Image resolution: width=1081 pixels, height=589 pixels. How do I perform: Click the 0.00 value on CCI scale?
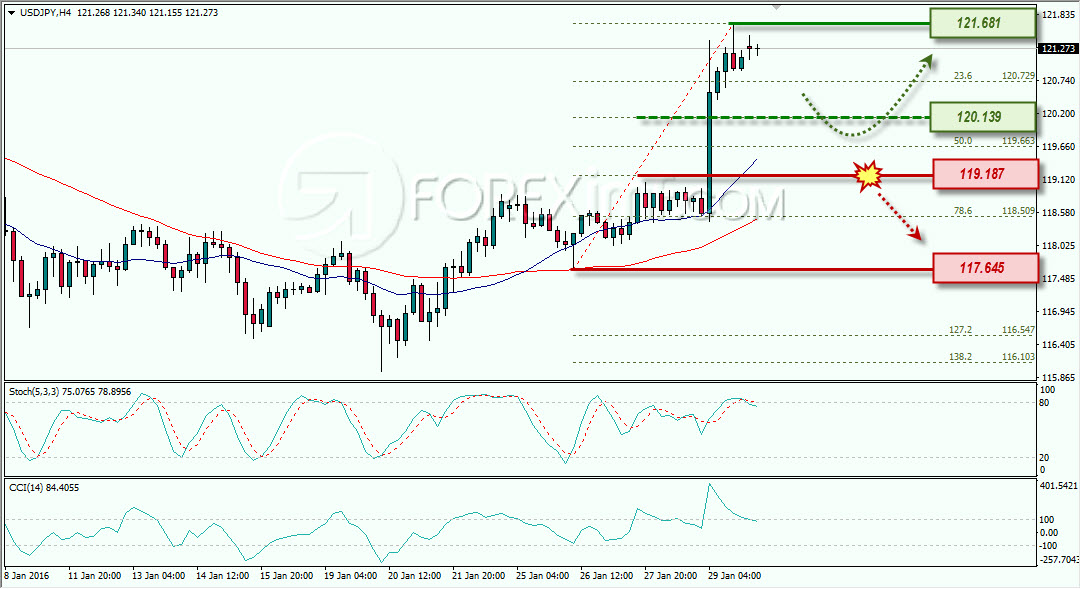[1049, 532]
